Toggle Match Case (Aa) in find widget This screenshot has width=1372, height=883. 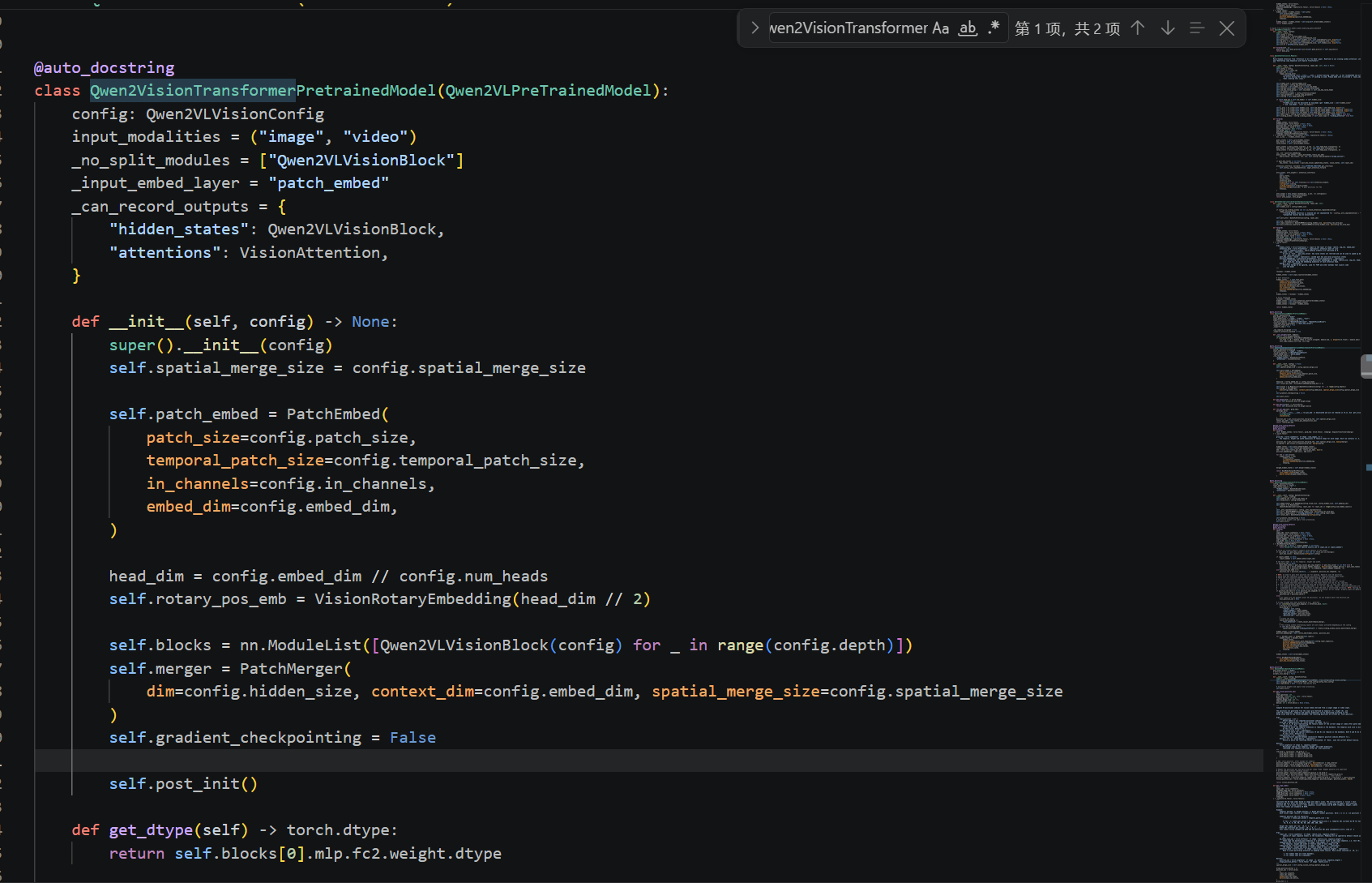(940, 28)
